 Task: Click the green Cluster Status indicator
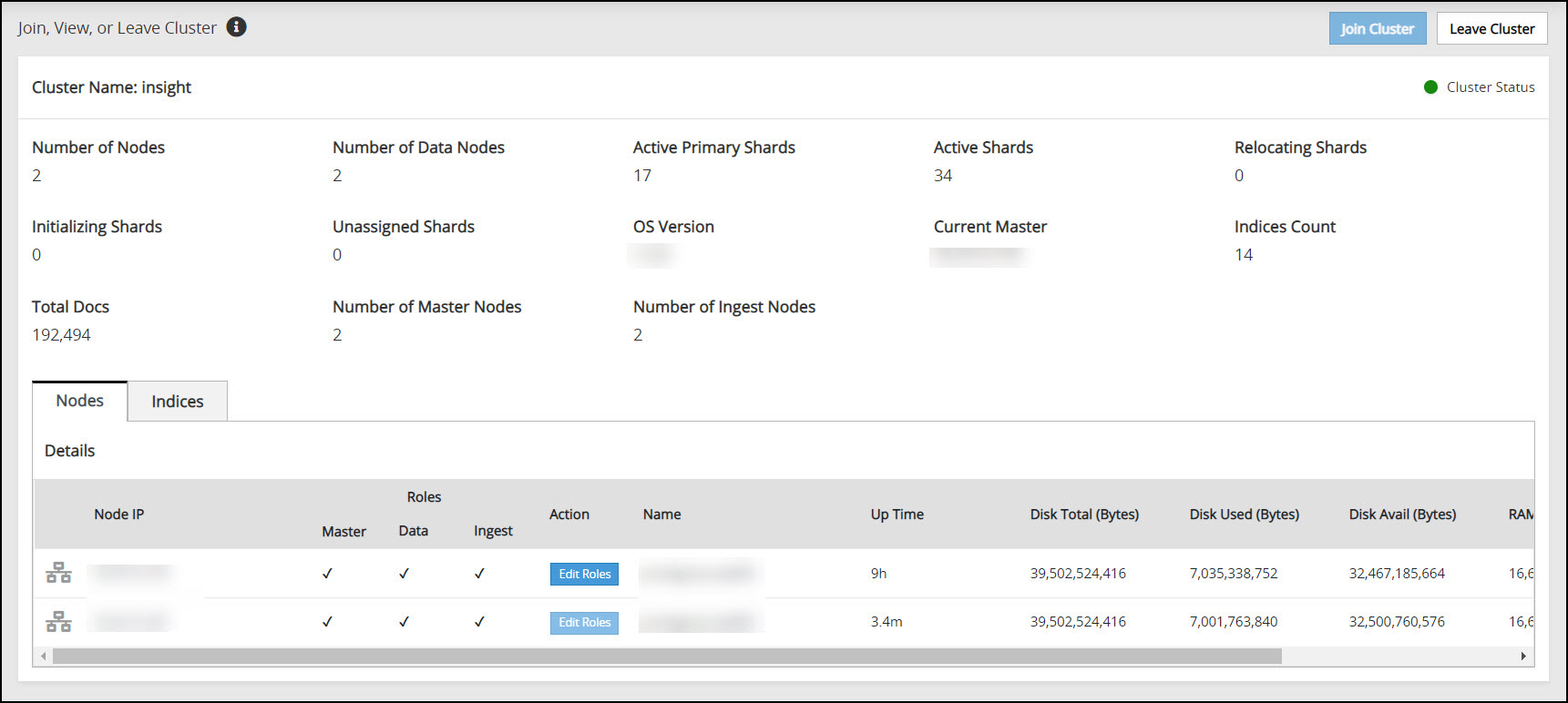click(x=1430, y=87)
